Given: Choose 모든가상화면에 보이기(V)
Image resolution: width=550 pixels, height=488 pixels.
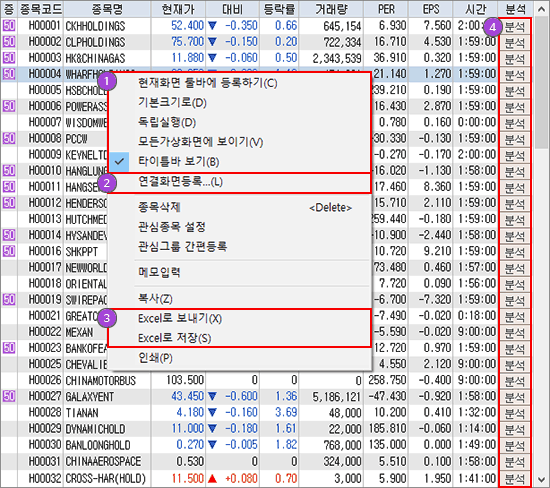Looking at the screenshot, I should point(201,142).
